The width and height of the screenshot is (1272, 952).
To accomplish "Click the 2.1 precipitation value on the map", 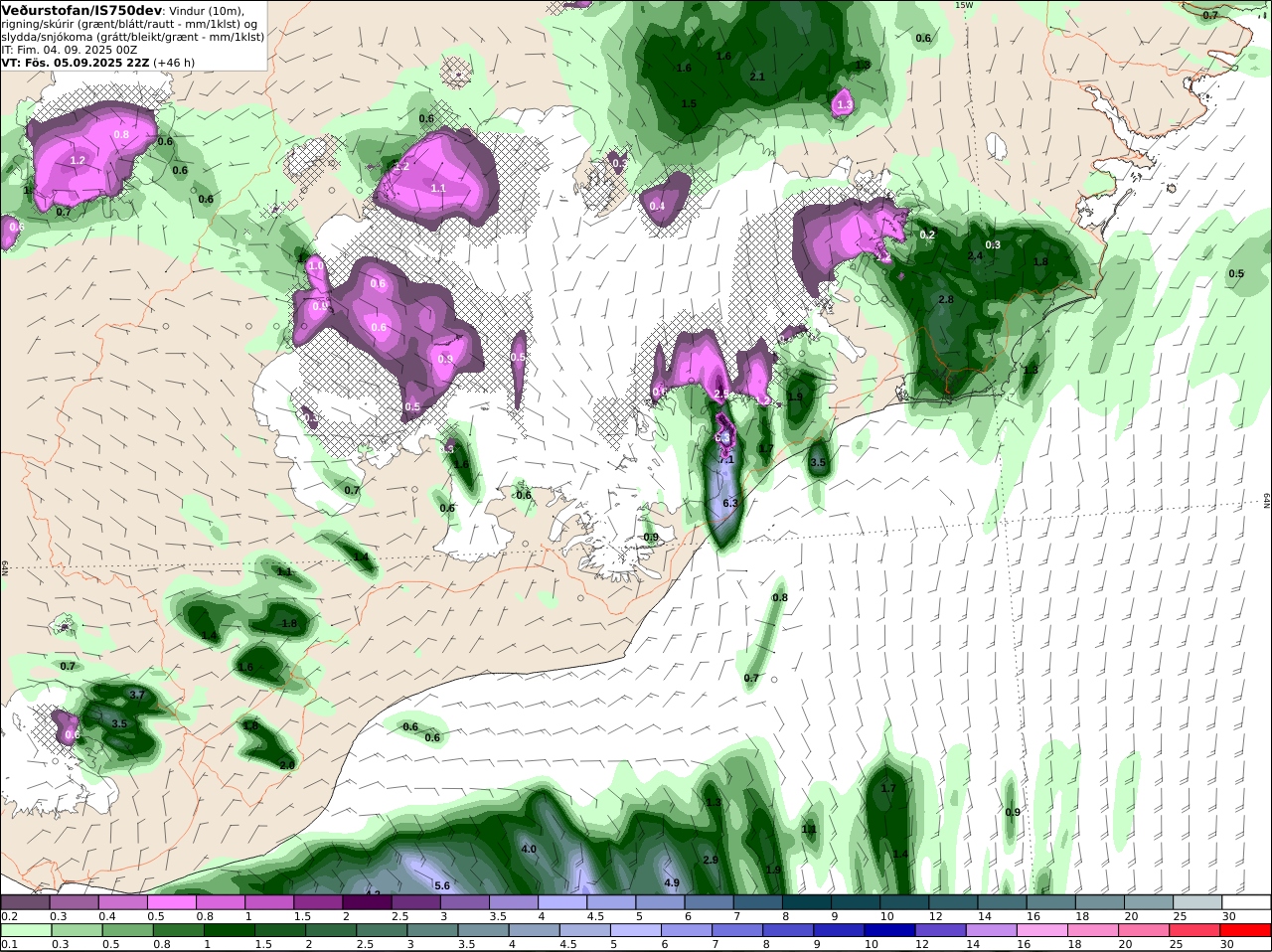I will click(757, 77).
